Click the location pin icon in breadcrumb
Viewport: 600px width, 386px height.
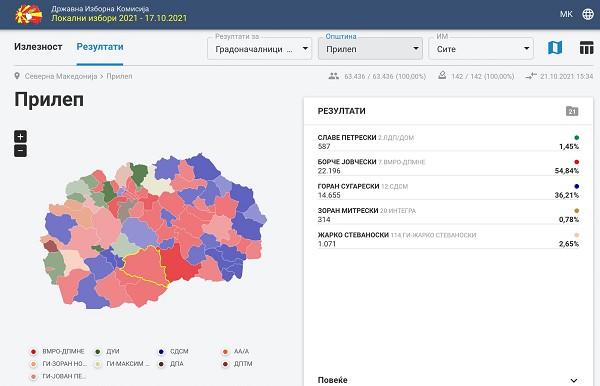pyautogui.click(x=17, y=76)
